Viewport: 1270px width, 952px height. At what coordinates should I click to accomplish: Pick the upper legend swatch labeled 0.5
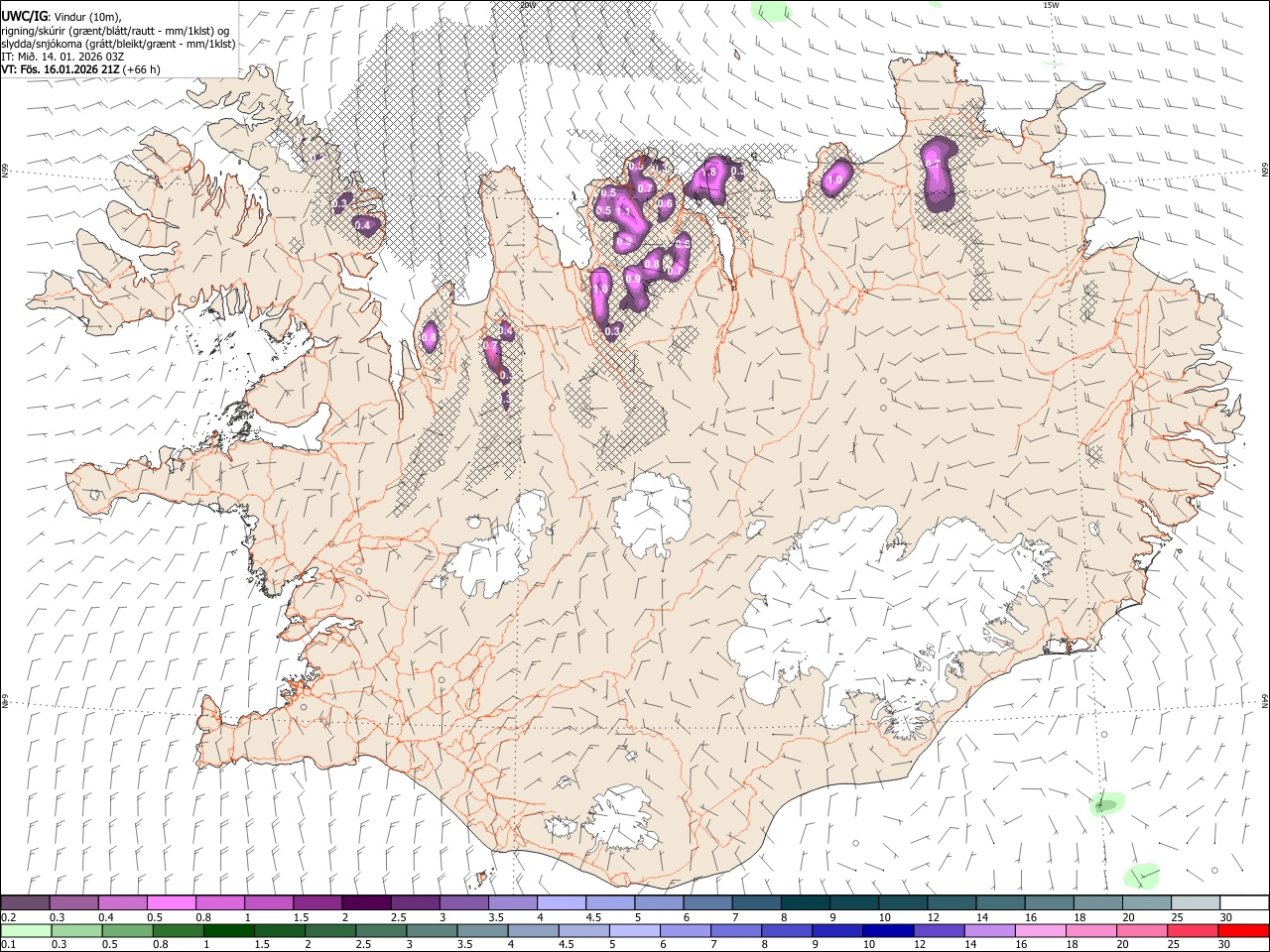(171, 902)
